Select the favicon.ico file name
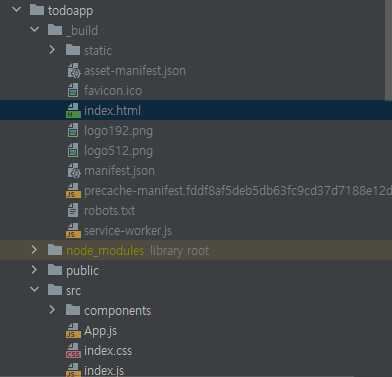This screenshot has height=377, width=392. (x=113, y=91)
